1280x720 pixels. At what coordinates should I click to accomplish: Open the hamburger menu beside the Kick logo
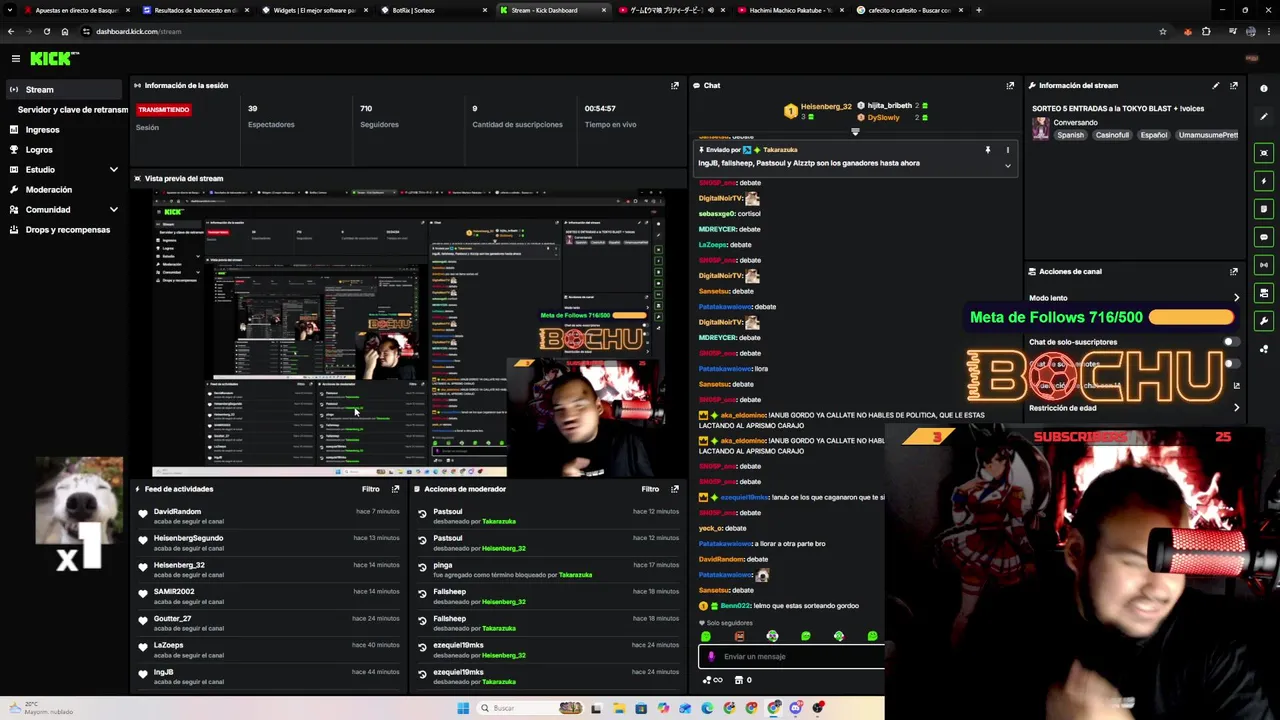(15, 59)
